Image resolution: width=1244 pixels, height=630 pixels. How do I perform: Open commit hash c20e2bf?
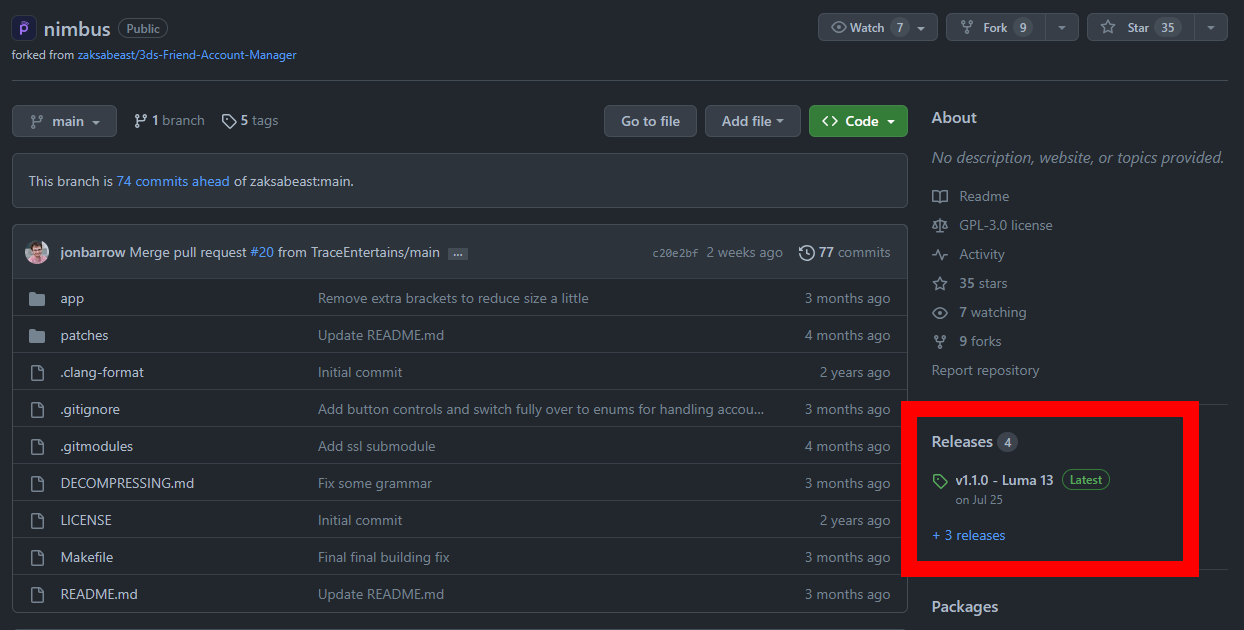pos(675,253)
